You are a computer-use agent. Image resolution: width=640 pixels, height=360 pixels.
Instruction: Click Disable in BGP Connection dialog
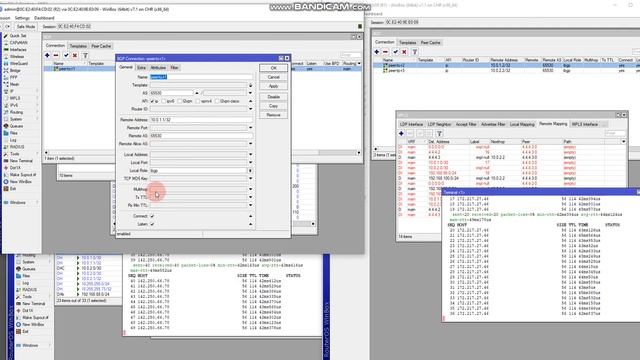point(273,97)
